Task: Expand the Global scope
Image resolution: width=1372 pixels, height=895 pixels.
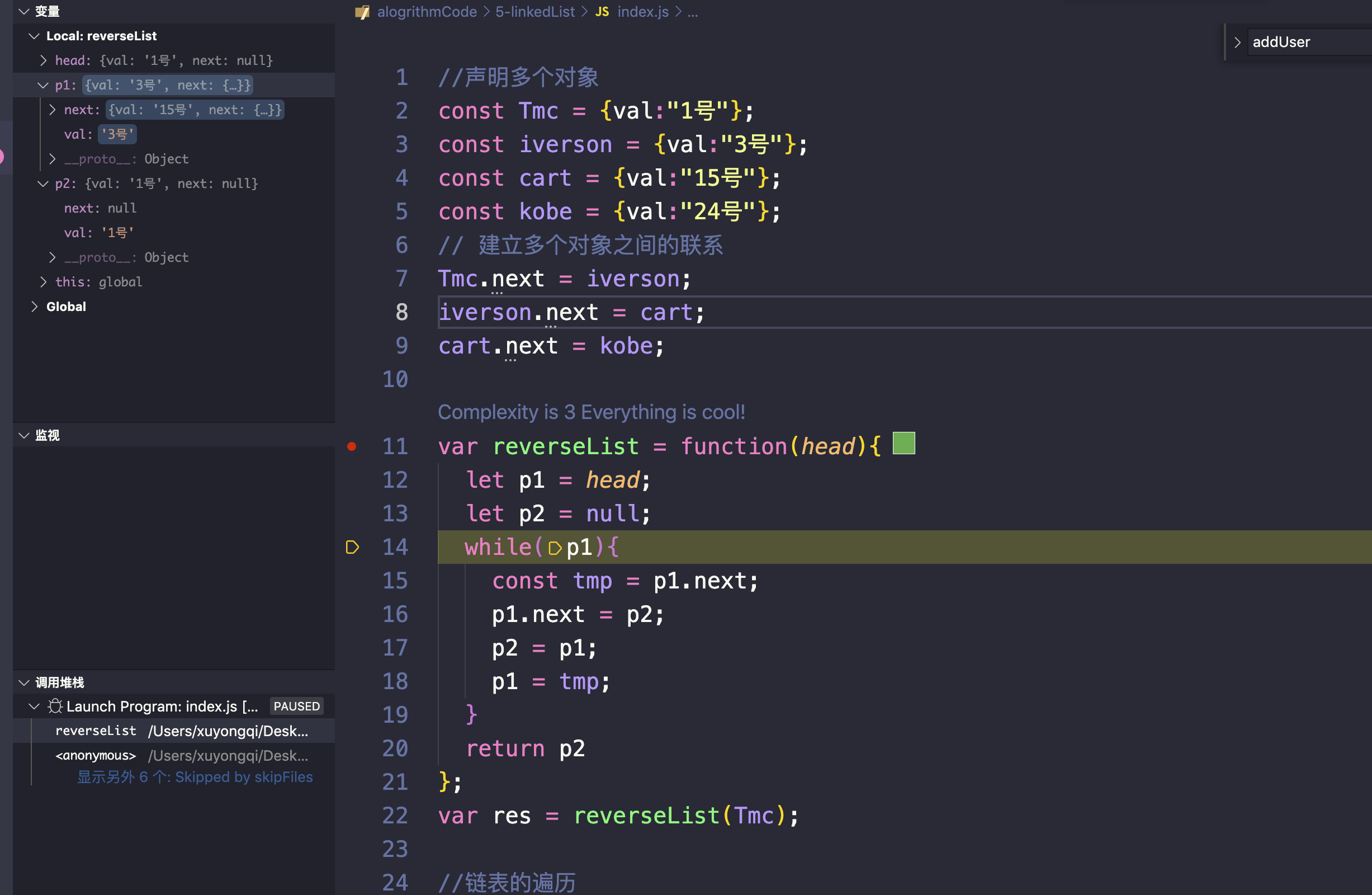Action: pyautogui.click(x=34, y=307)
